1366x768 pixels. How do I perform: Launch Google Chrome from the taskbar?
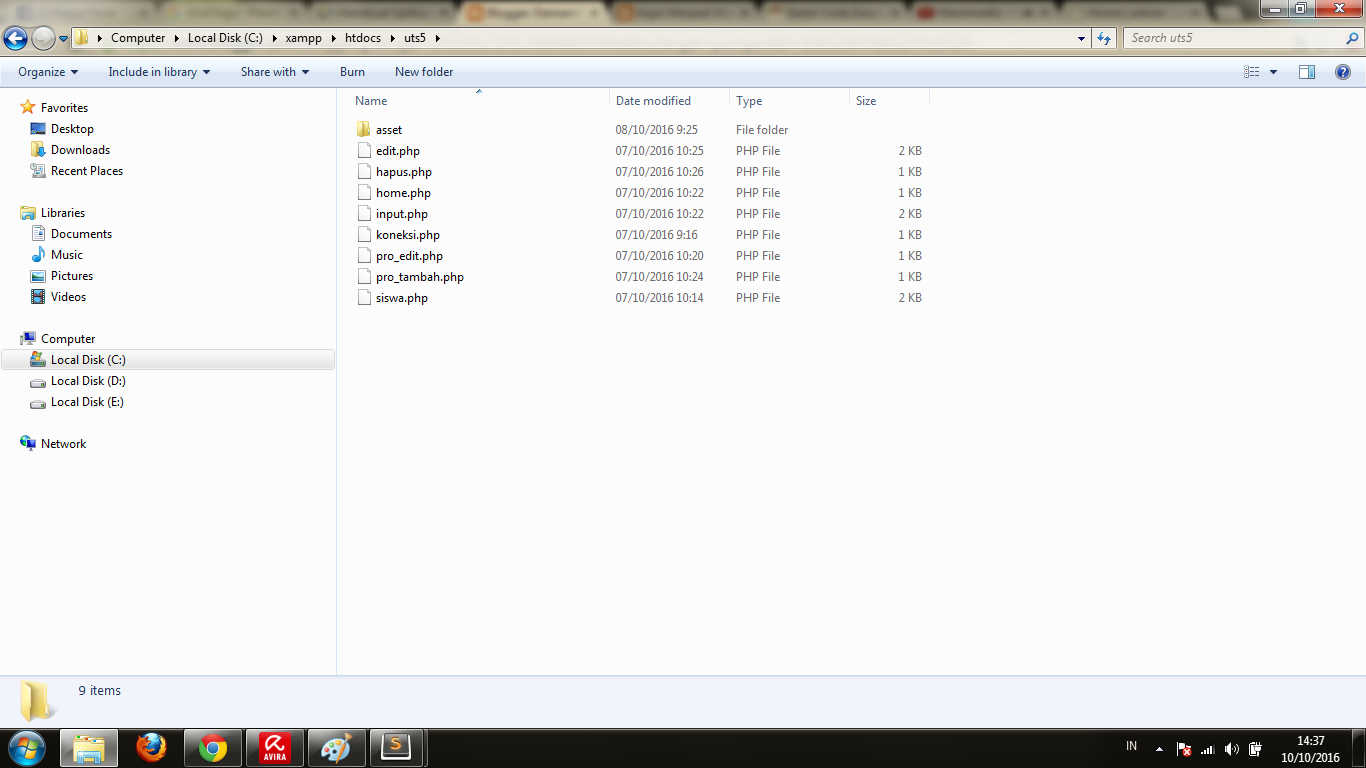213,747
